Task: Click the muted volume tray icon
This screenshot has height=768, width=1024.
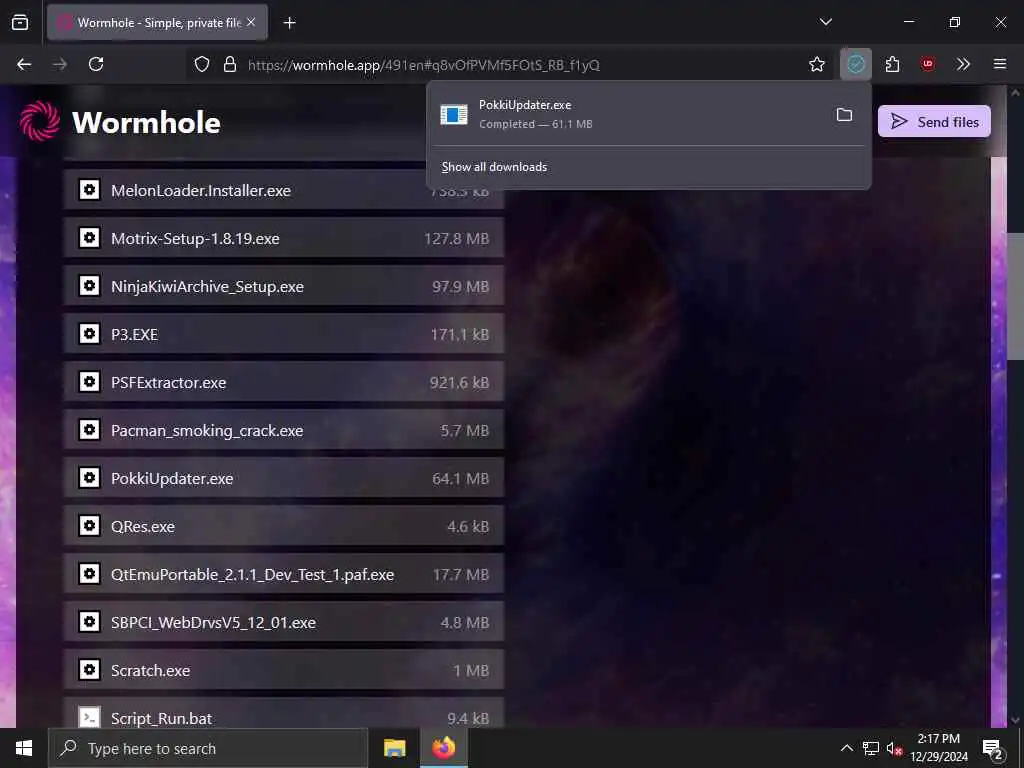Action: (x=893, y=748)
